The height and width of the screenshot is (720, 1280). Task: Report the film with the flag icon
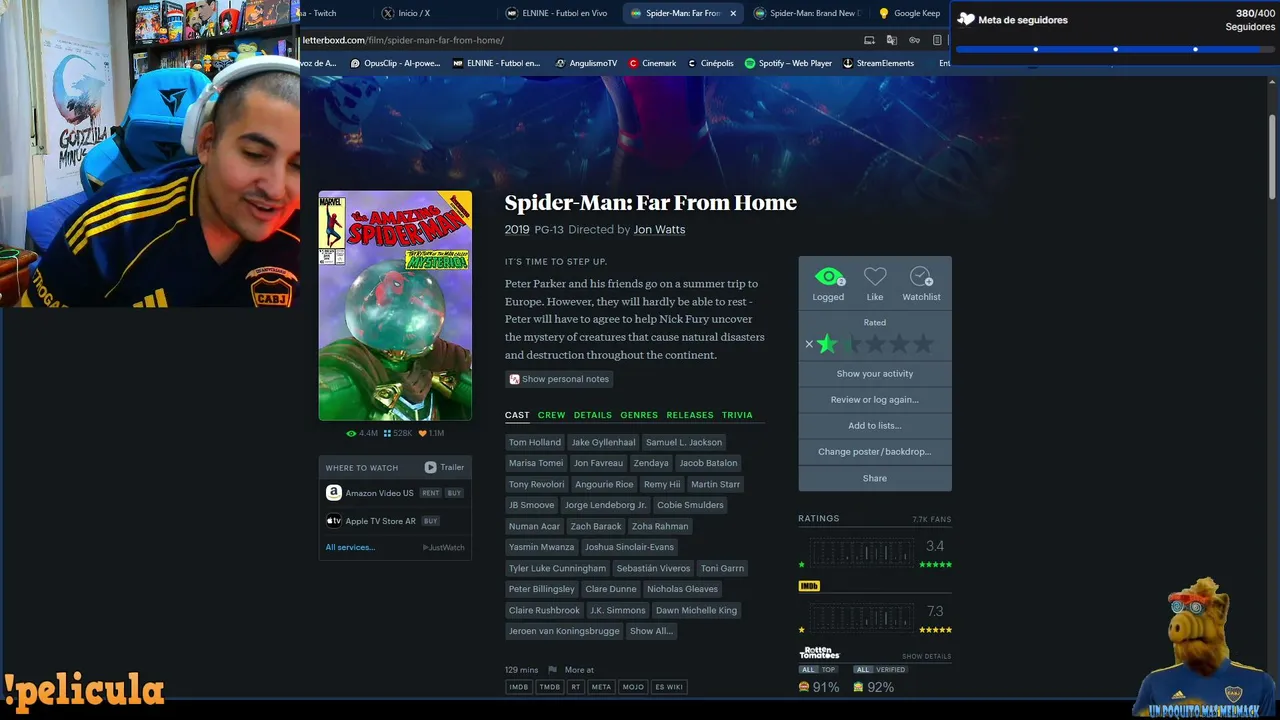[x=552, y=670]
